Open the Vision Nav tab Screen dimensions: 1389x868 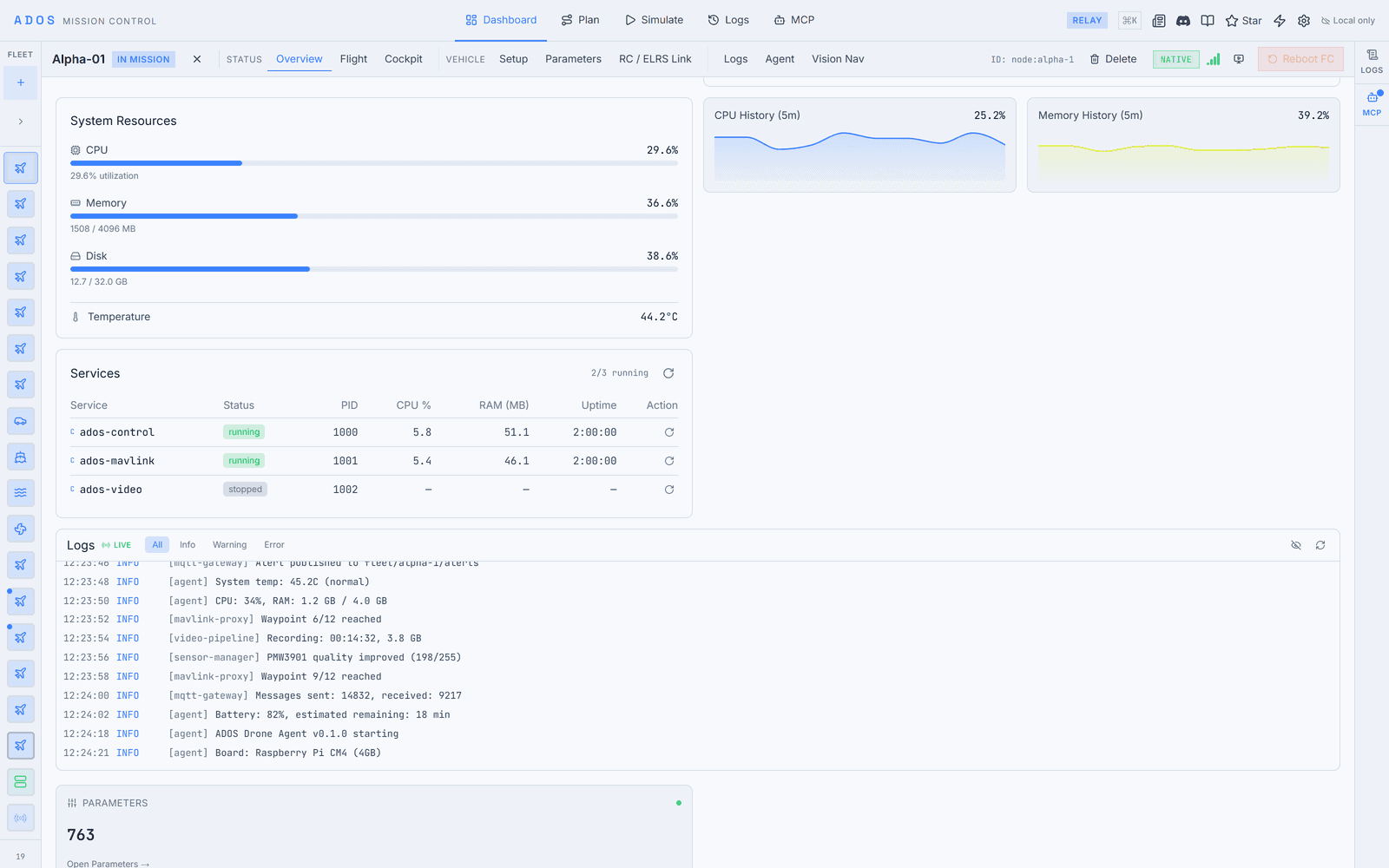click(x=838, y=59)
